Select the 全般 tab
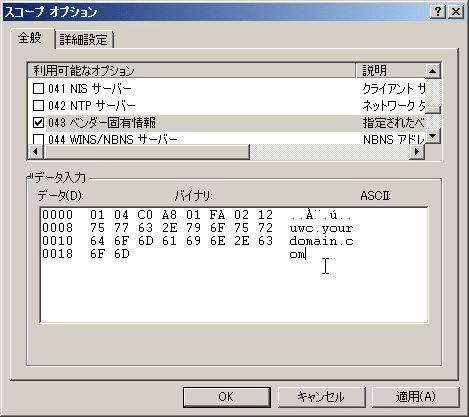Screen dimensions: 469x417 pyautogui.click(x=30, y=38)
